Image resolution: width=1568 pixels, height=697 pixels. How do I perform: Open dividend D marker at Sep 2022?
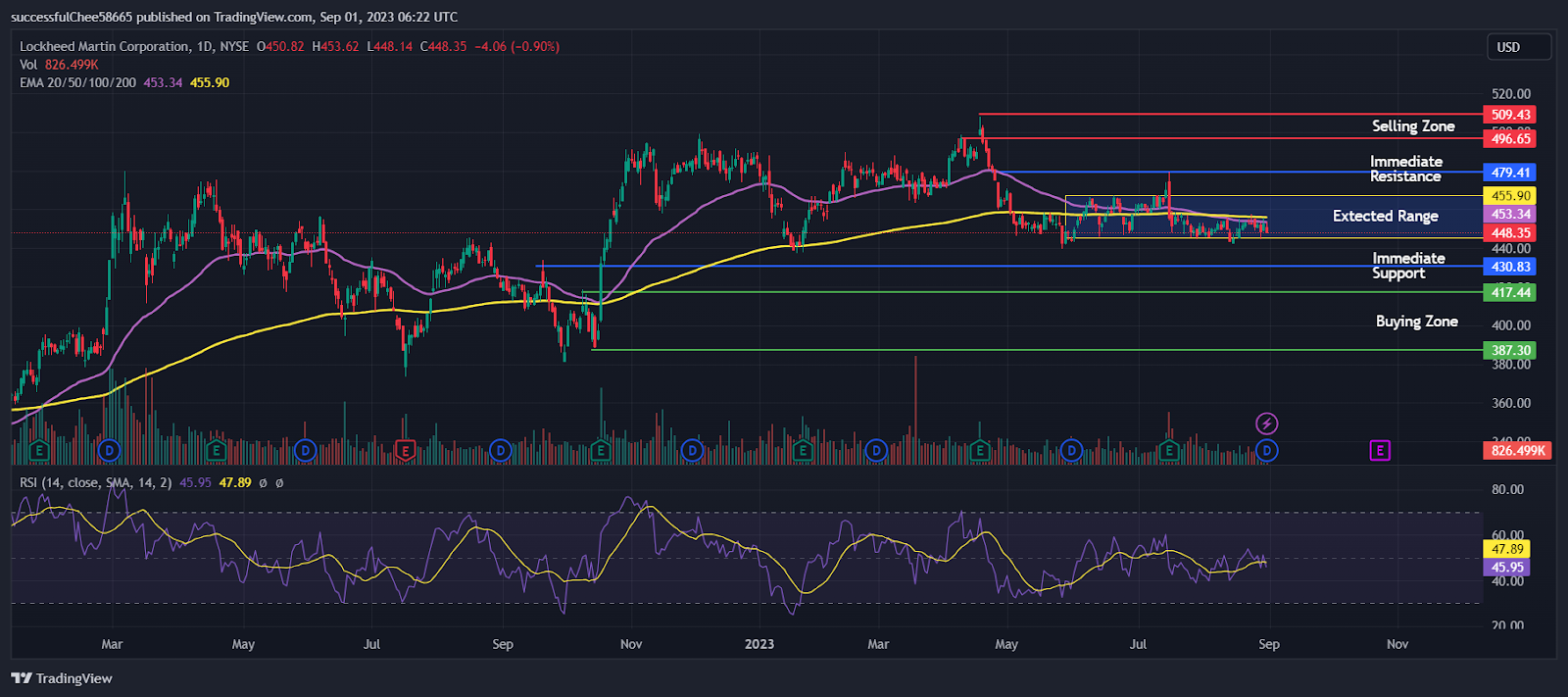[x=501, y=451]
